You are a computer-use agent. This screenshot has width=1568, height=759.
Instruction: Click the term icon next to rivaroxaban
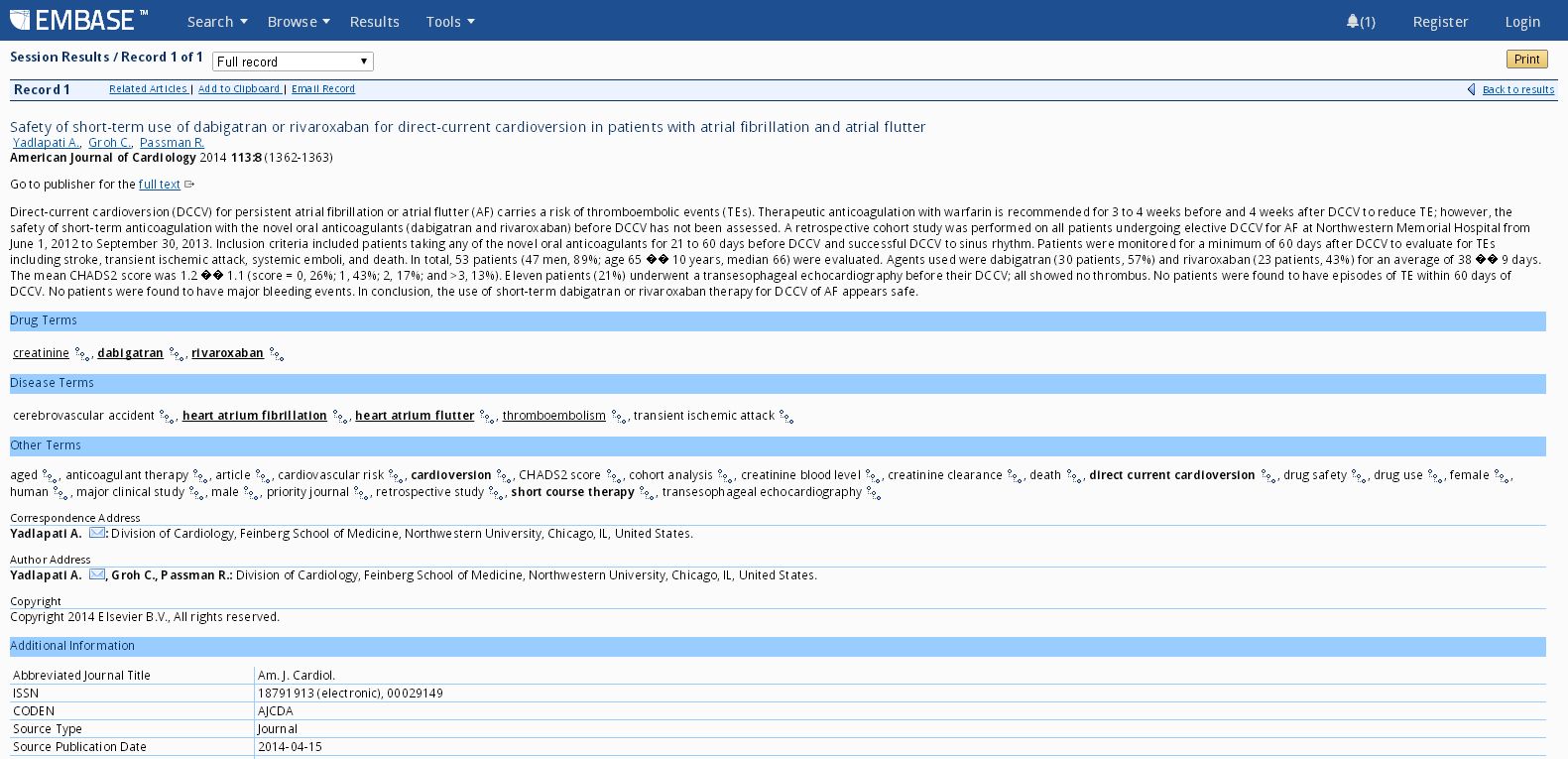coord(277,354)
